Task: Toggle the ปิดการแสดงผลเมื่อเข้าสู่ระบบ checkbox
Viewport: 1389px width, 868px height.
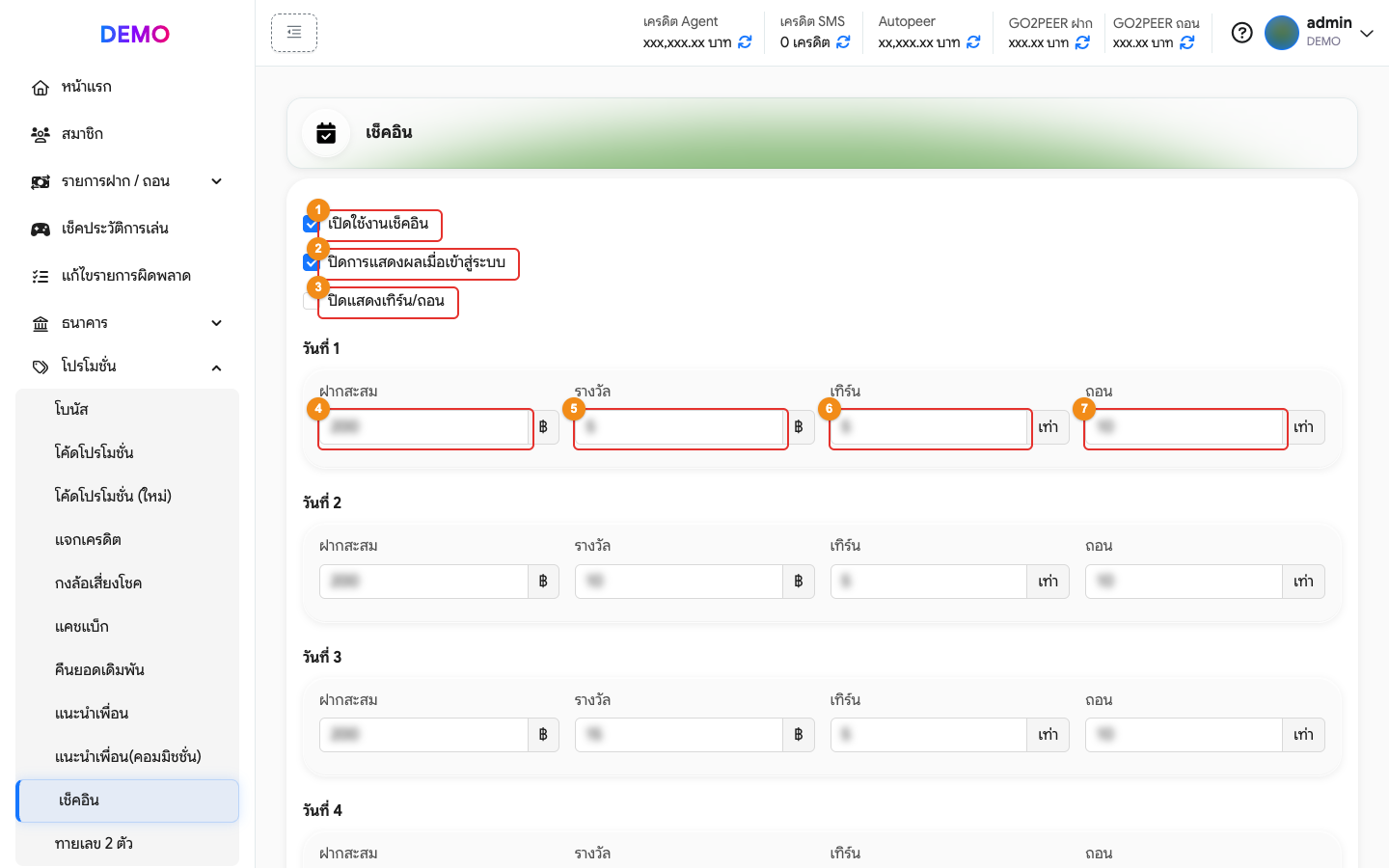Action: coord(311,262)
